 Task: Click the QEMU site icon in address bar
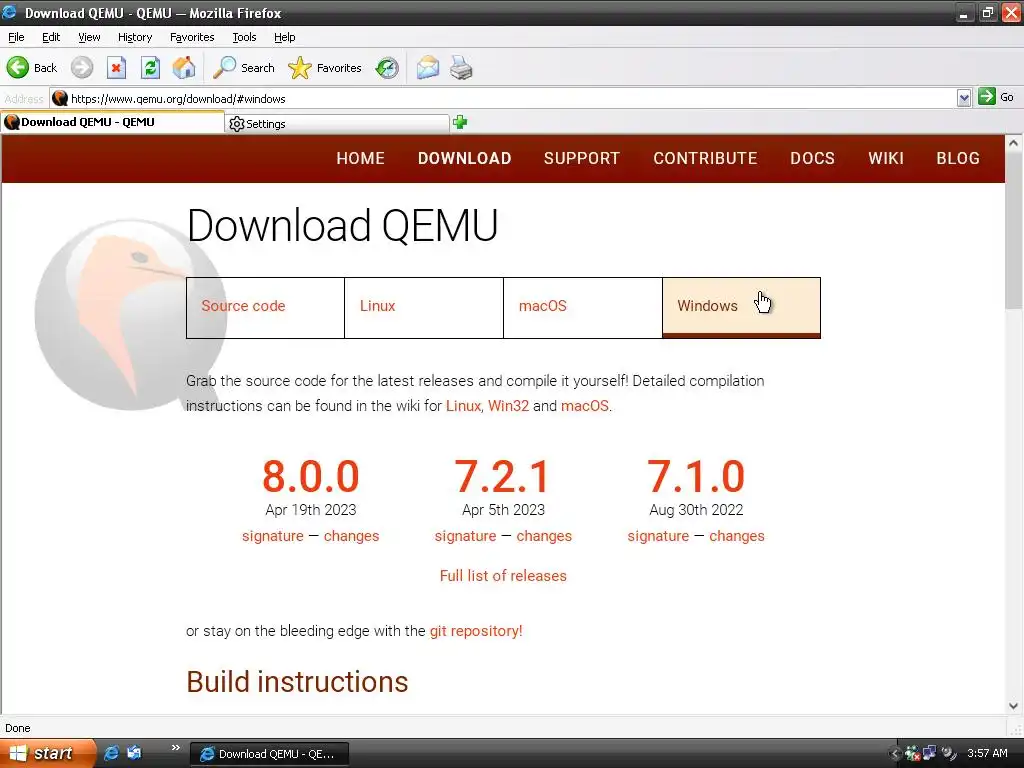click(60, 99)
